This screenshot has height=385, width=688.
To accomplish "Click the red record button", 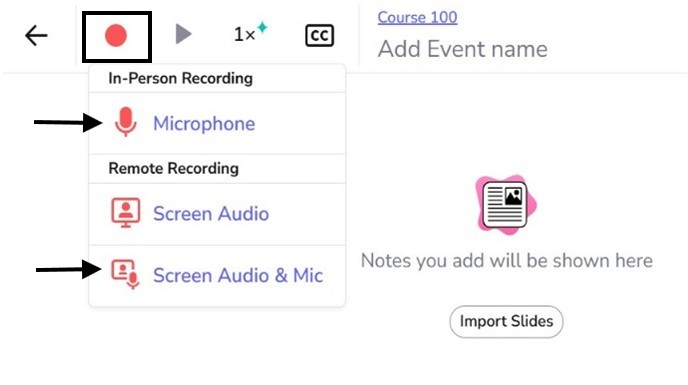I will click(116, 36).
